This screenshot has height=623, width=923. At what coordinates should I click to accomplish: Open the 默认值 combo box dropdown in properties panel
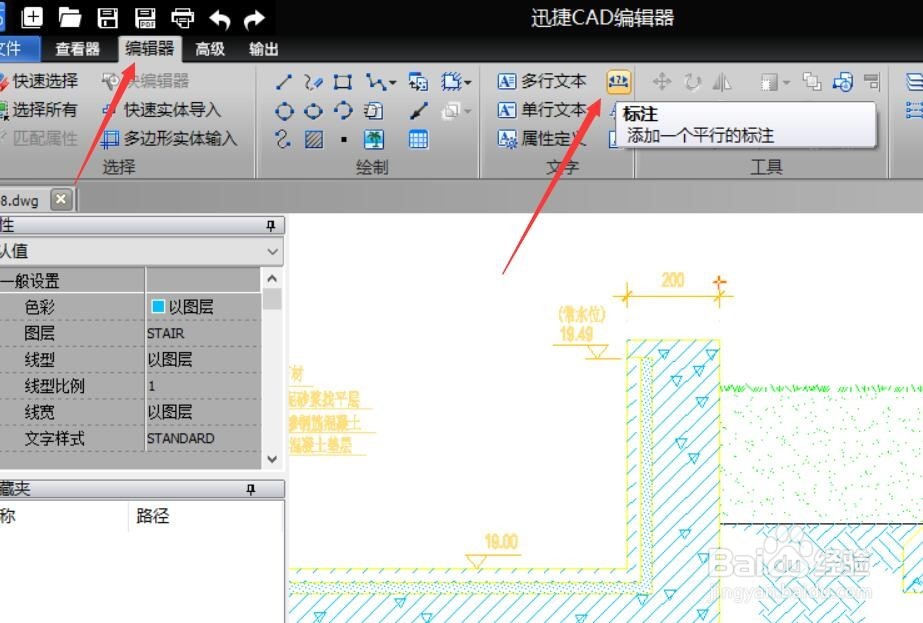point(273,251)
